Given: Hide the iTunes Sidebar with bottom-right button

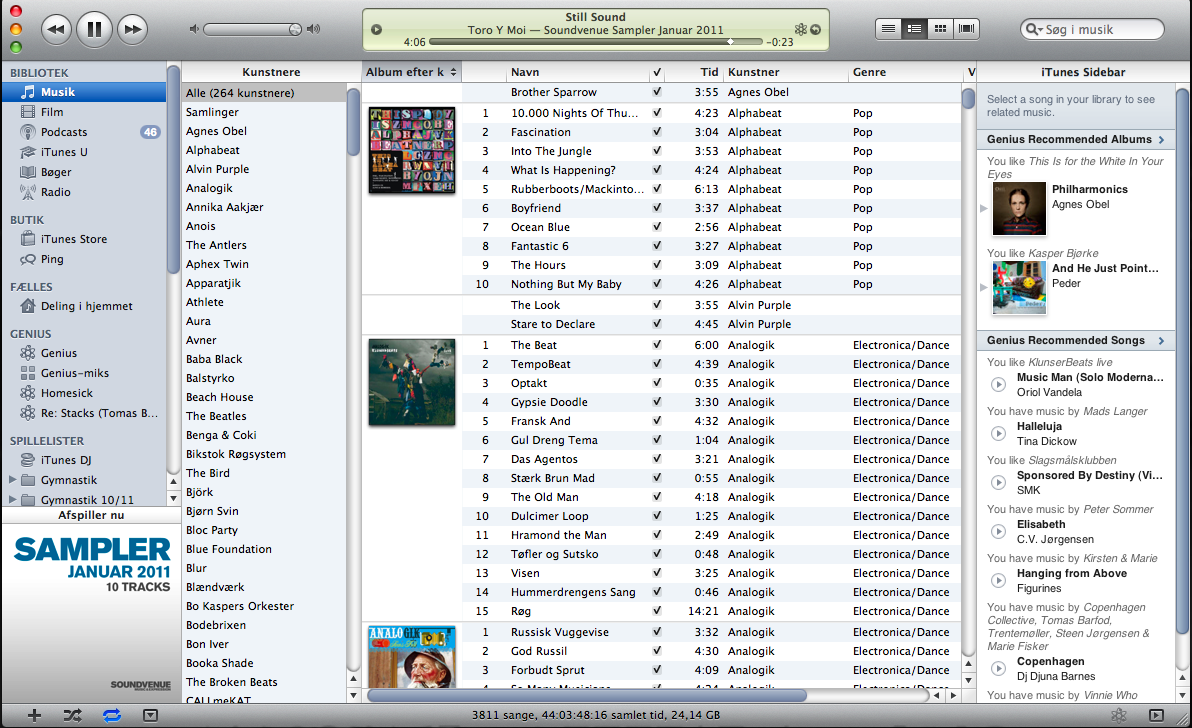Looking at the screenshot, I should click(x=1156, y=715).
